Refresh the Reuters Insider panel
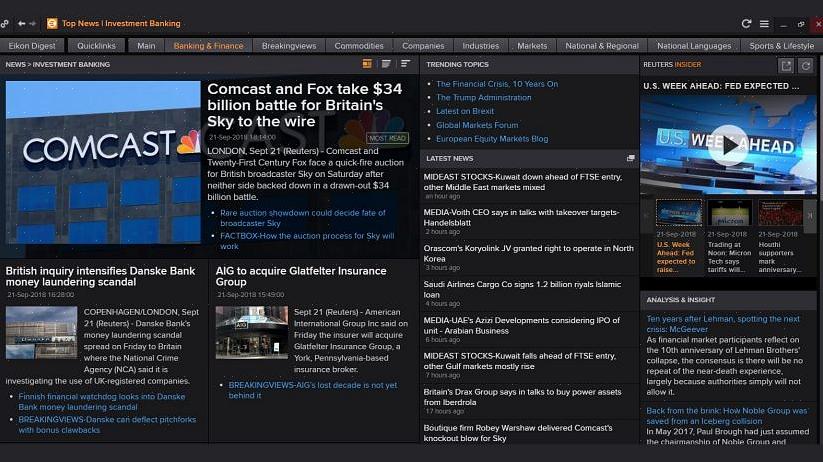823x462 pixels. [806, 65]
